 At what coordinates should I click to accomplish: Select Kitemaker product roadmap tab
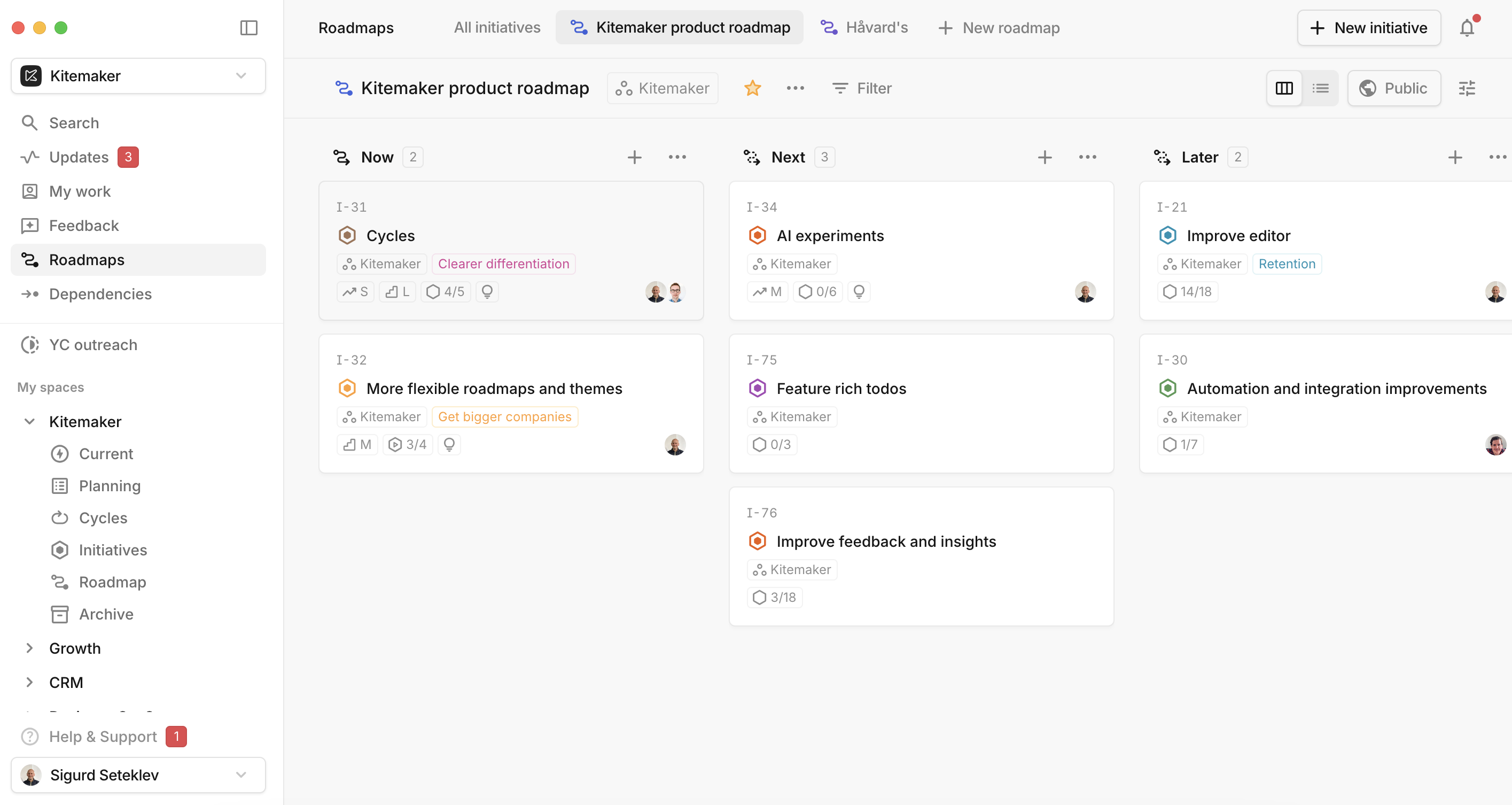pyautogui.click(x=679, y=28)
